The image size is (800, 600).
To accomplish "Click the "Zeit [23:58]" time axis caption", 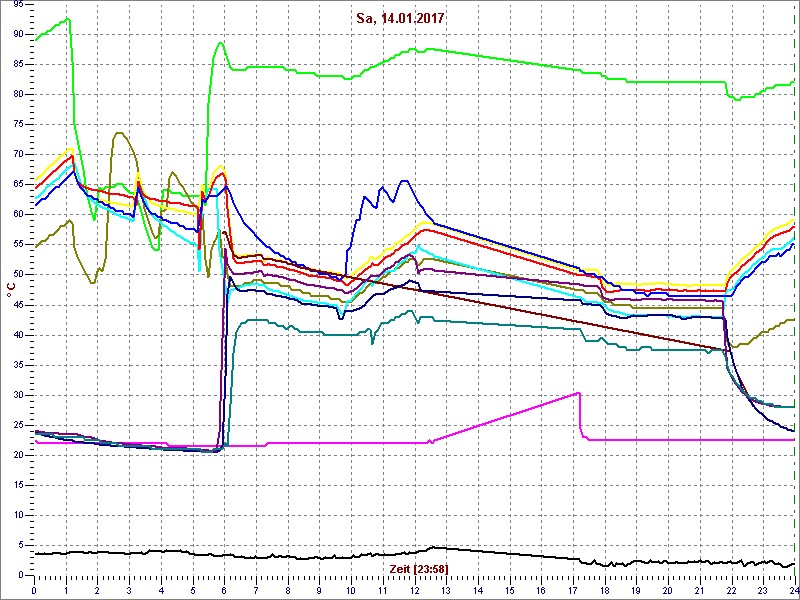I will pos(418,568).
